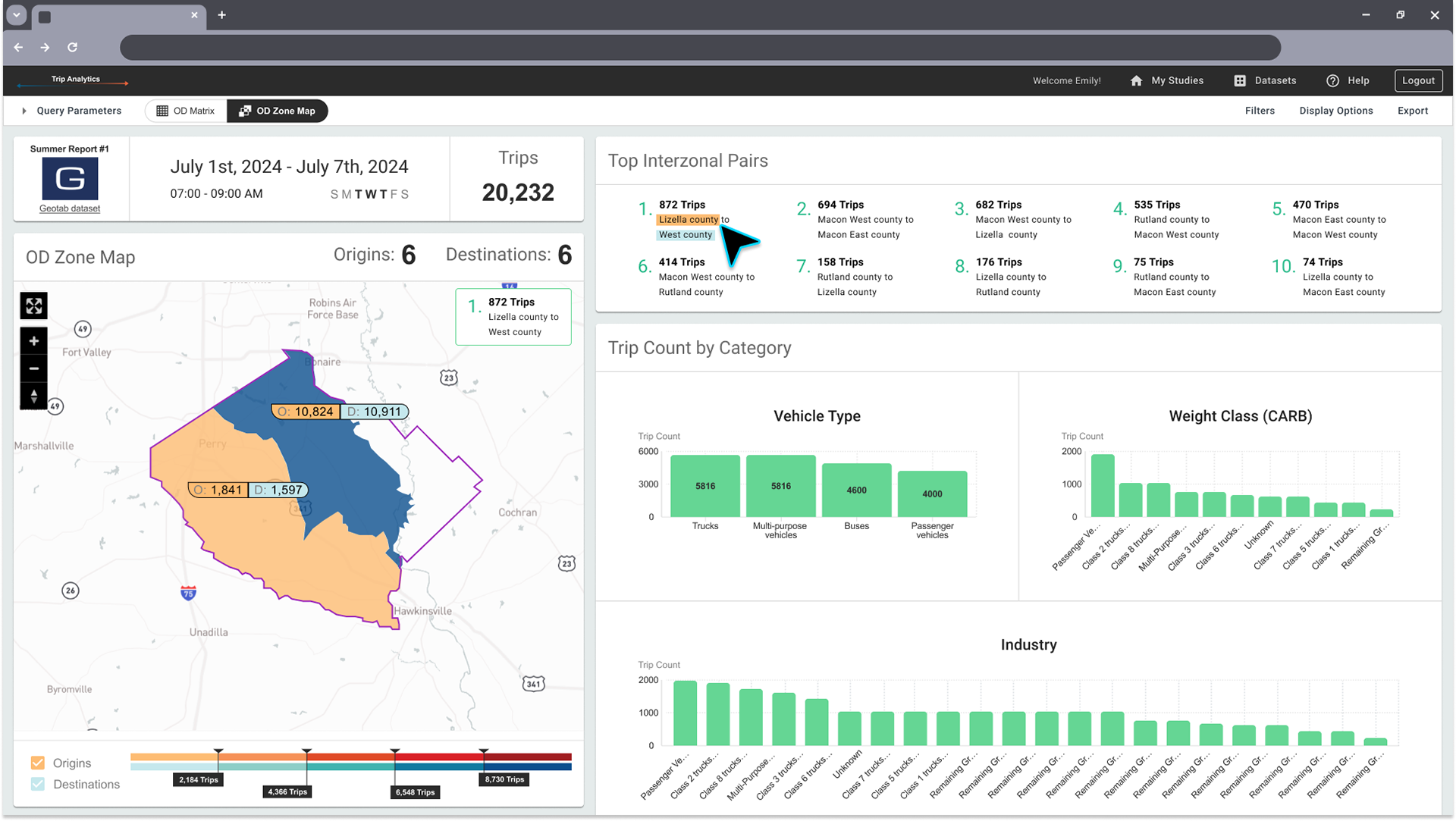1456x821 pixels.
Task: Open the Geotab dataset link
Action: pyautogui.click(x=70, y=208)
